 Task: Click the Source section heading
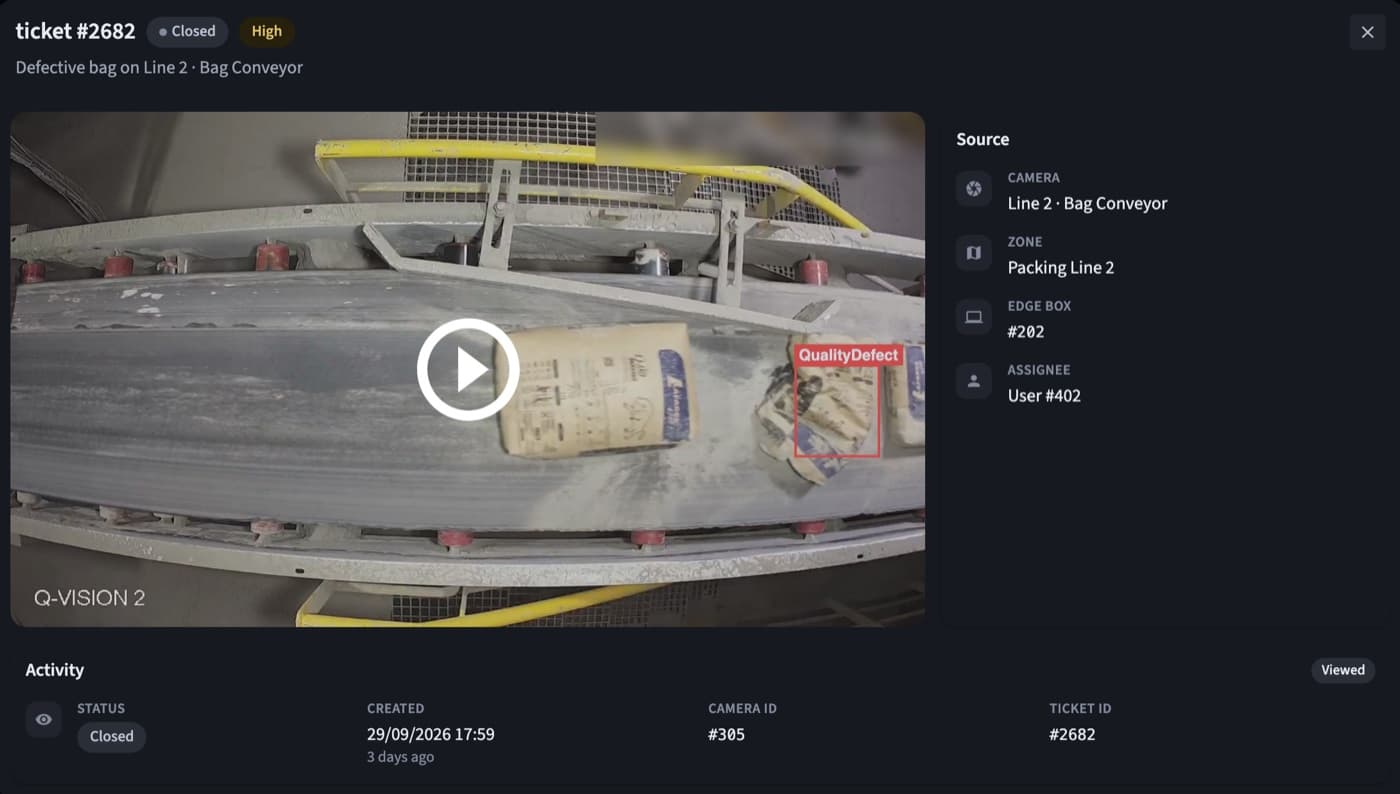[x=982, y=139]
